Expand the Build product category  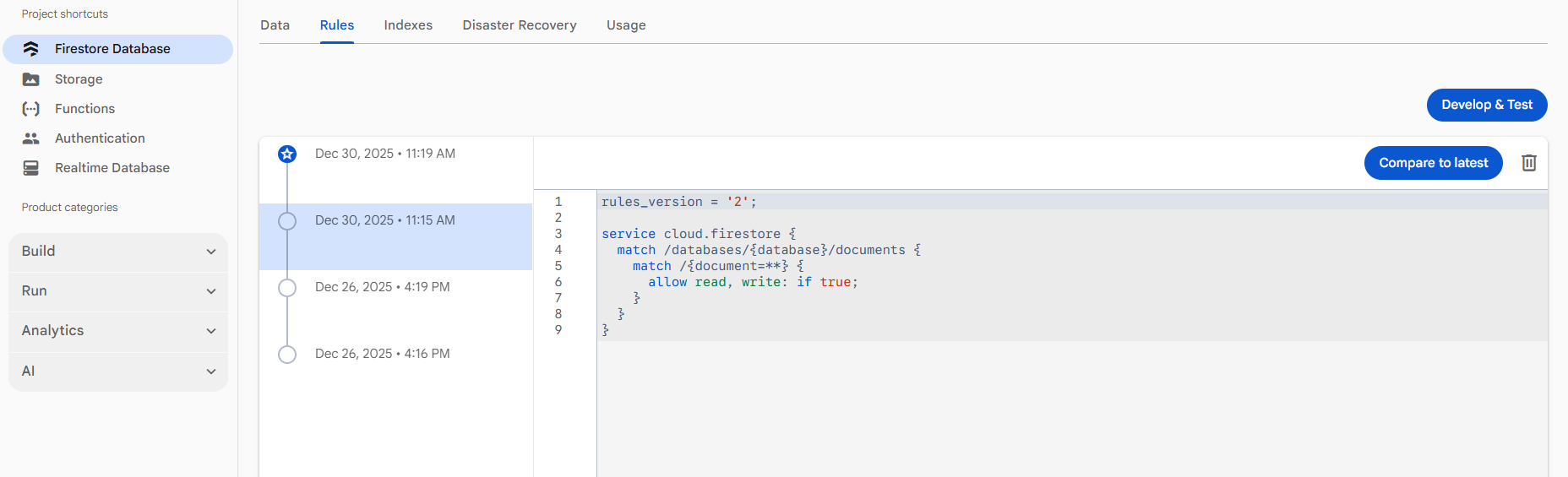pos(118,252)
